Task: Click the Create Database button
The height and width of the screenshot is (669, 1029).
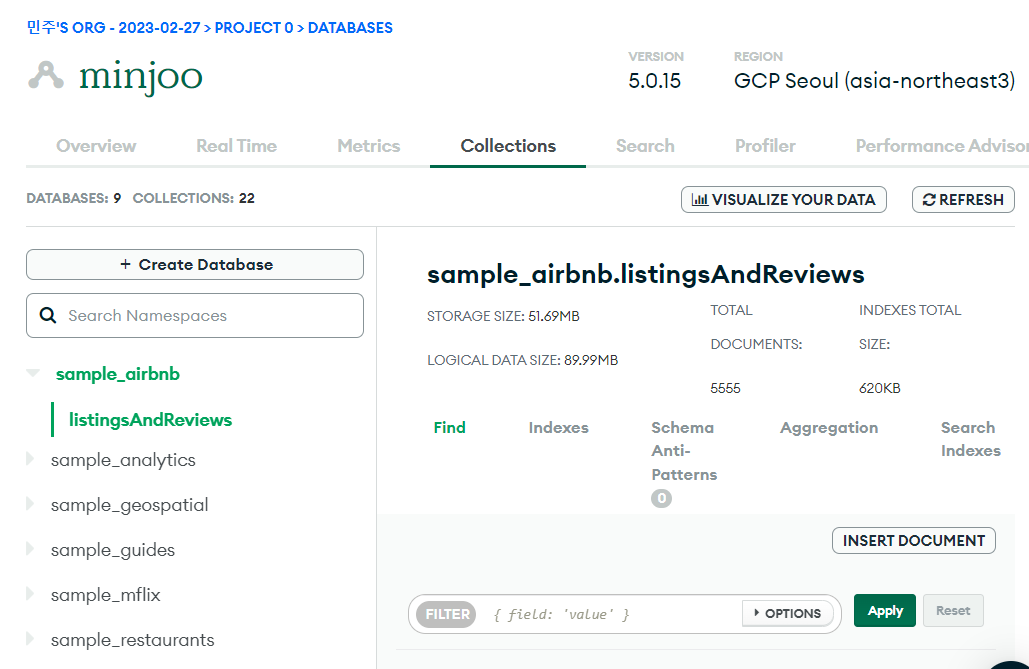Action: click(x=195, y=265)
